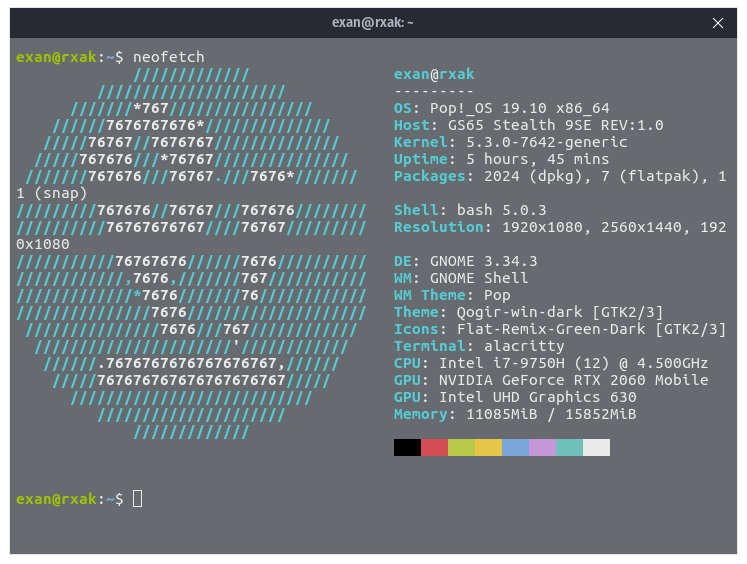
Task: Click the wrapped text '0x1080'
Action: pyautogui.click(x=43, y=244)
